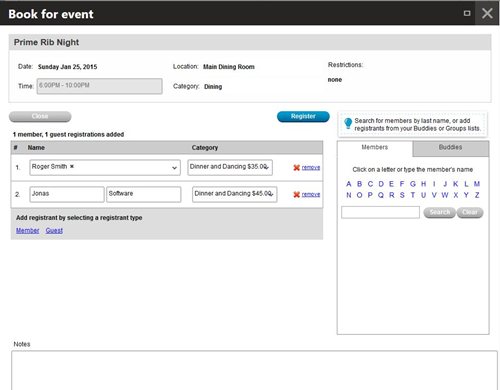The height and width of the screenshot is (390, 500).
Task: Filter members by letter E
Action: point(391,184)
